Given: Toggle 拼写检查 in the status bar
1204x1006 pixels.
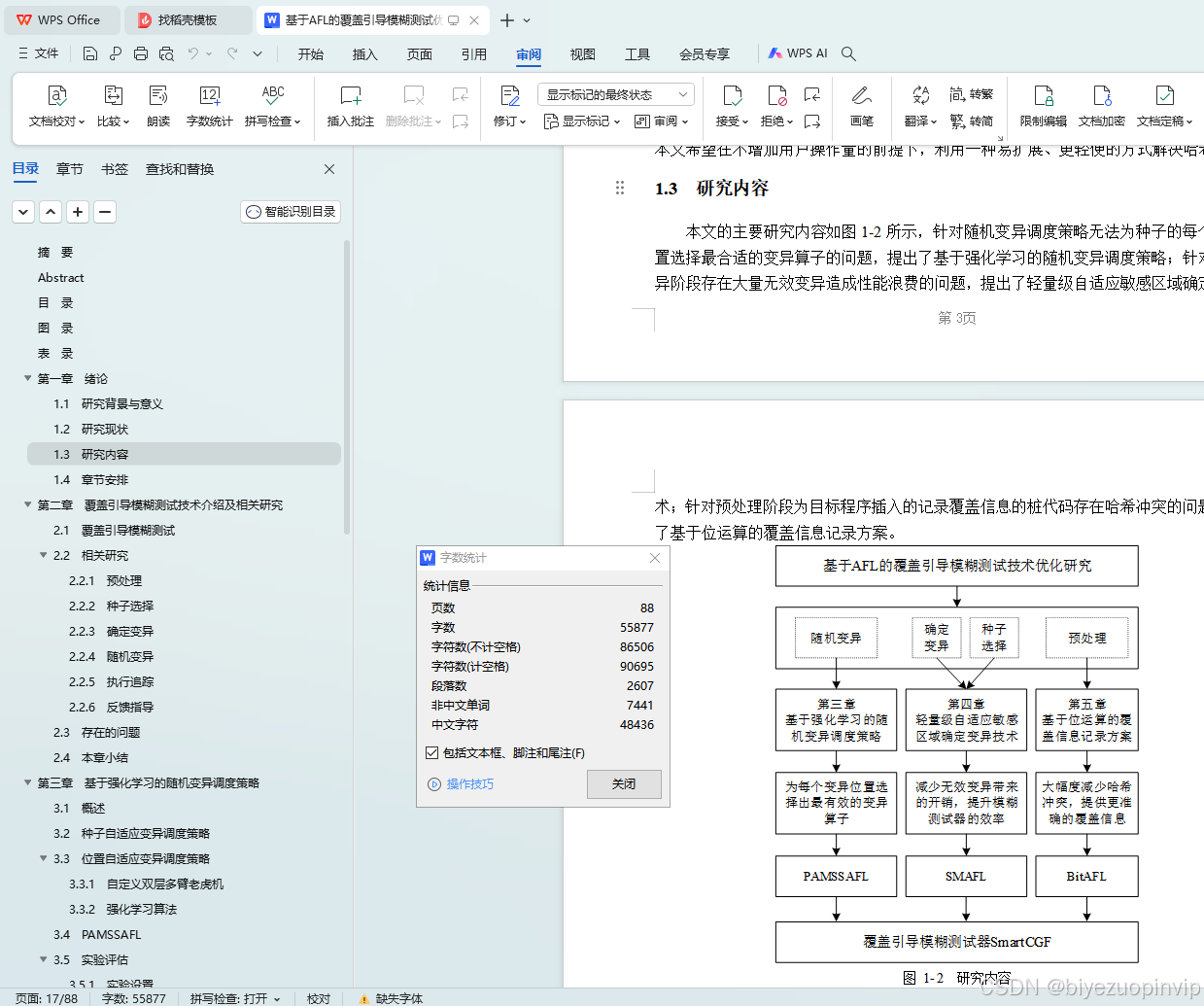Looking at the screenshot, I should pyautogui.click(x=233, y=998).
